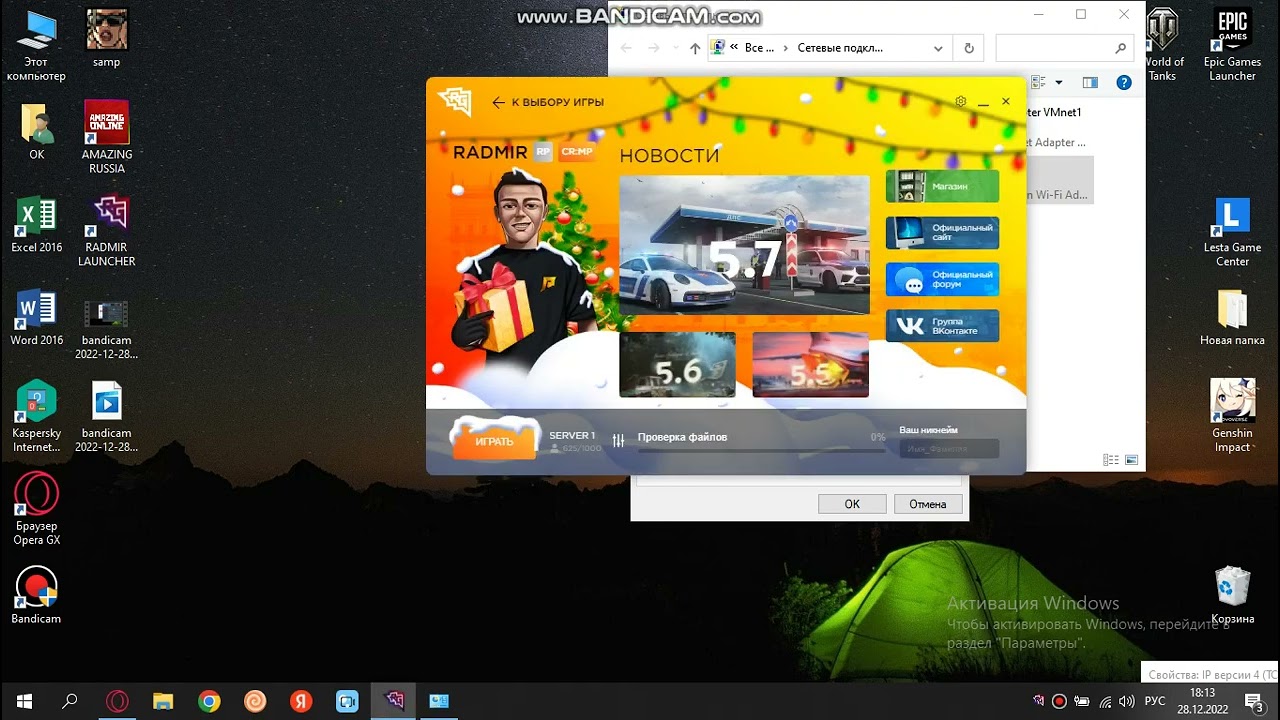Open the SERVER 1 selector

coord(574,442)
